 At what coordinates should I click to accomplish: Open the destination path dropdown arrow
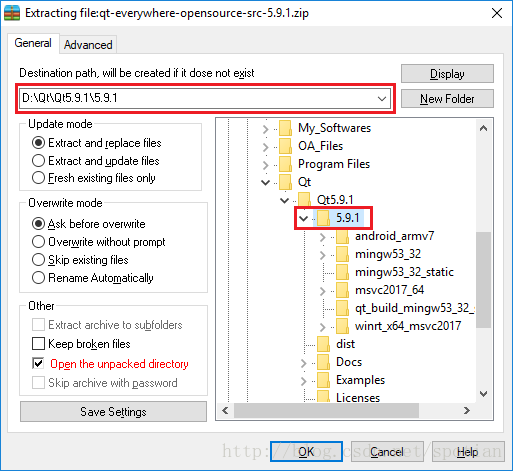pyautogui.click(x=382, y=99)
